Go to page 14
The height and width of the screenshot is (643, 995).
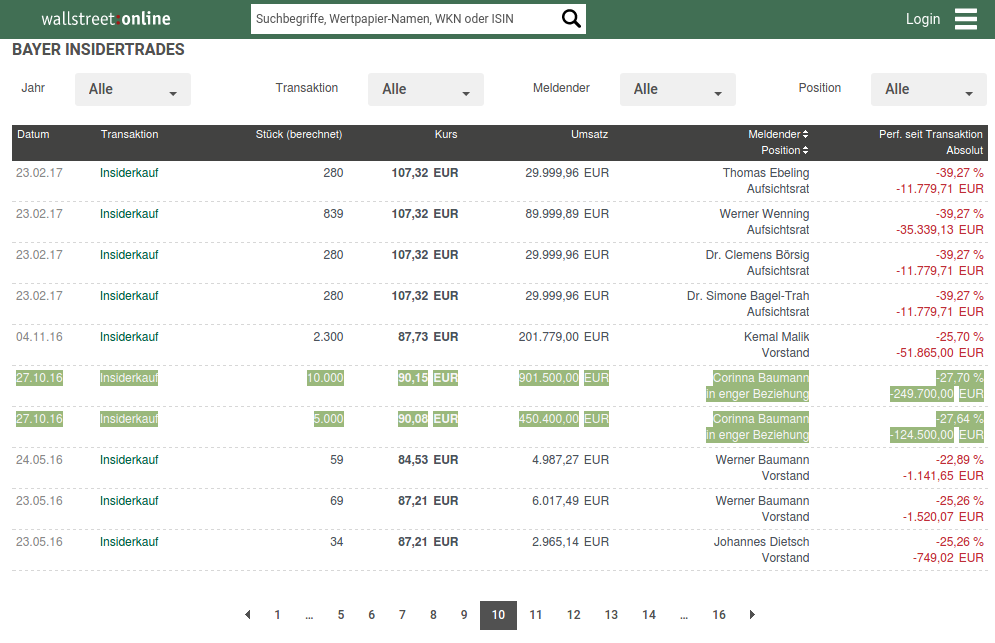pyautogui.click(x=649, y=615)
